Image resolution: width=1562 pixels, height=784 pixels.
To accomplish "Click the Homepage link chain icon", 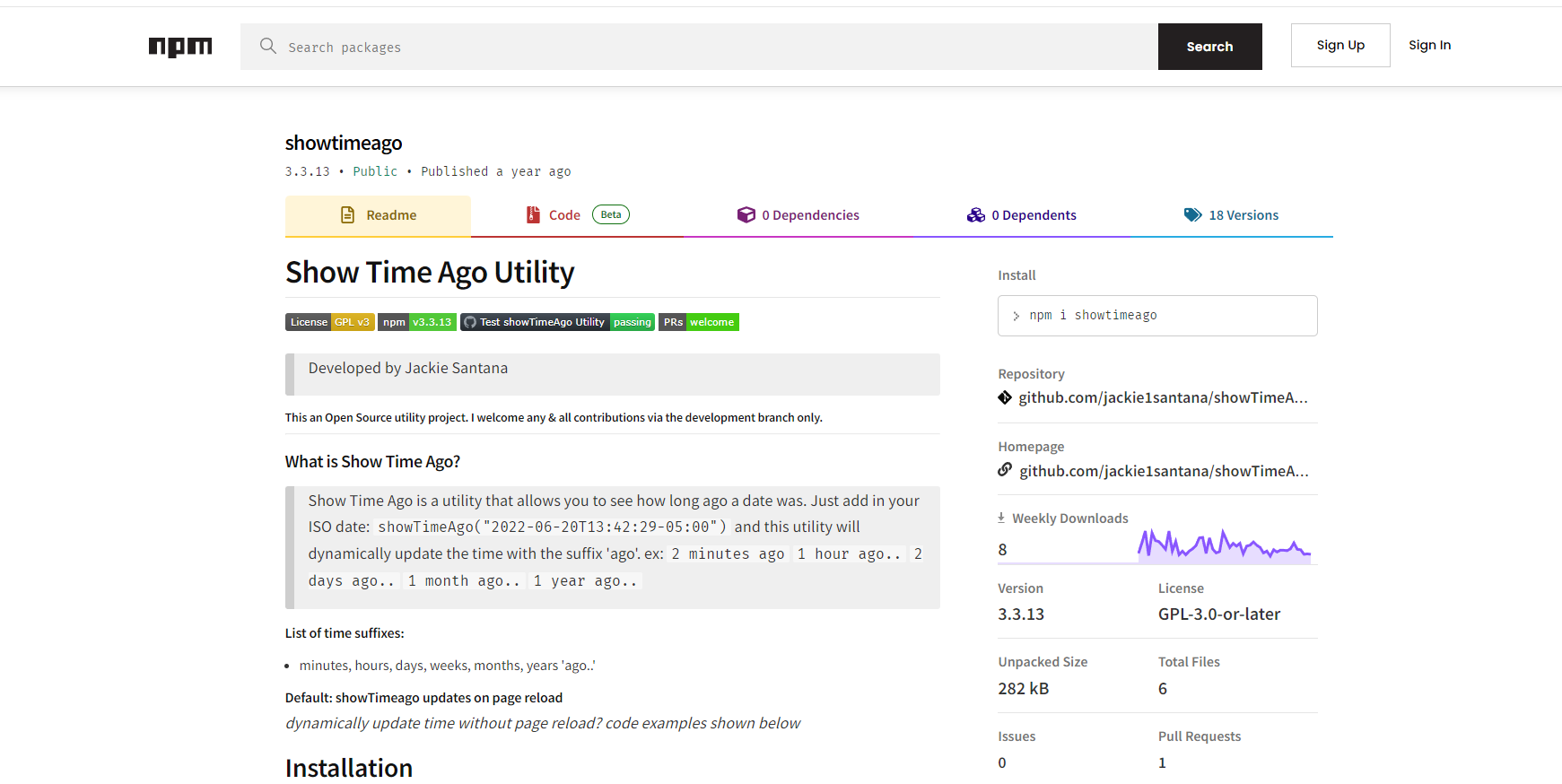I will point(1005,469).
